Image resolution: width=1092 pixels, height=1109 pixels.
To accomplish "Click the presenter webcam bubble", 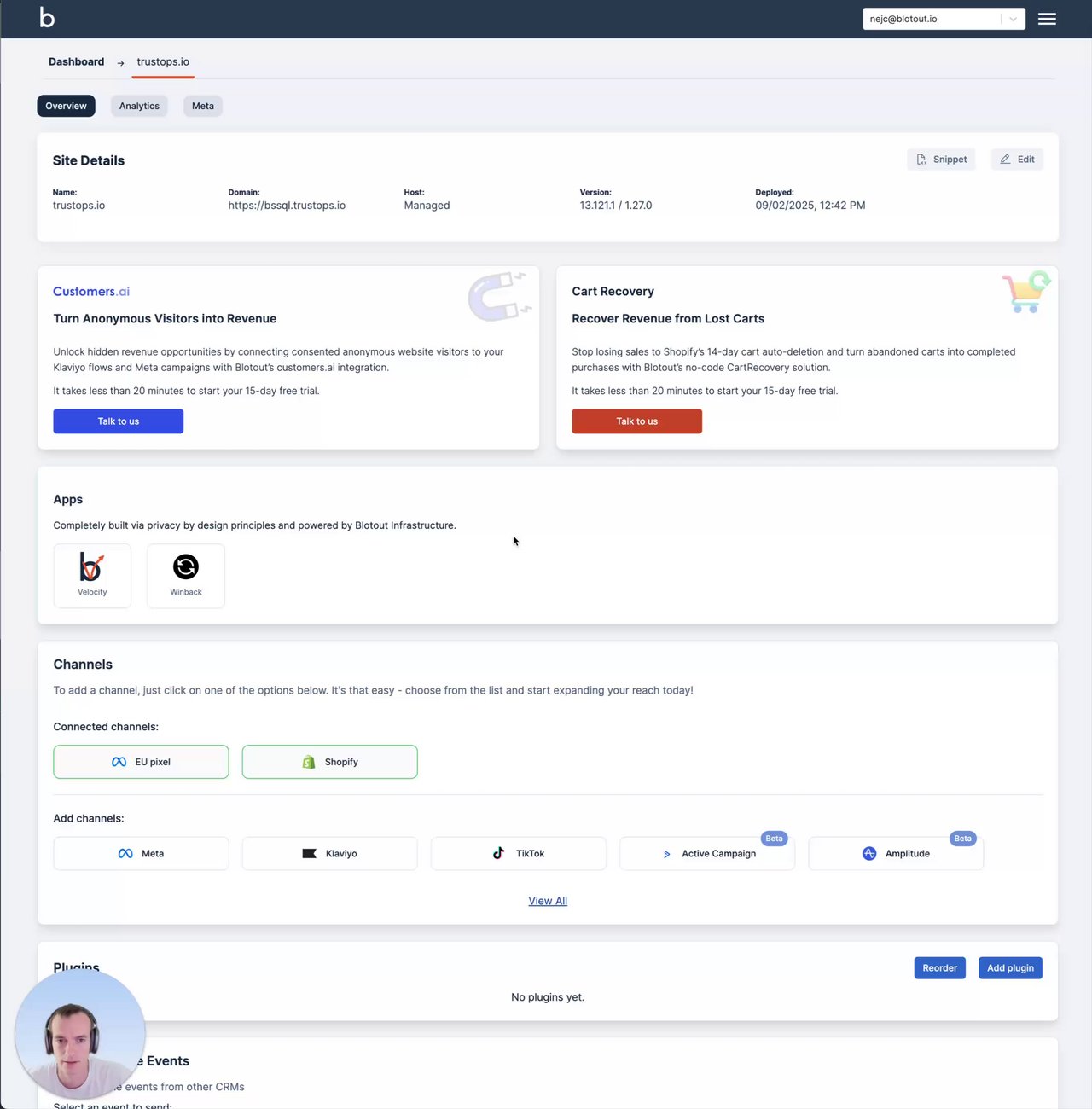I will coord(80,1034).
